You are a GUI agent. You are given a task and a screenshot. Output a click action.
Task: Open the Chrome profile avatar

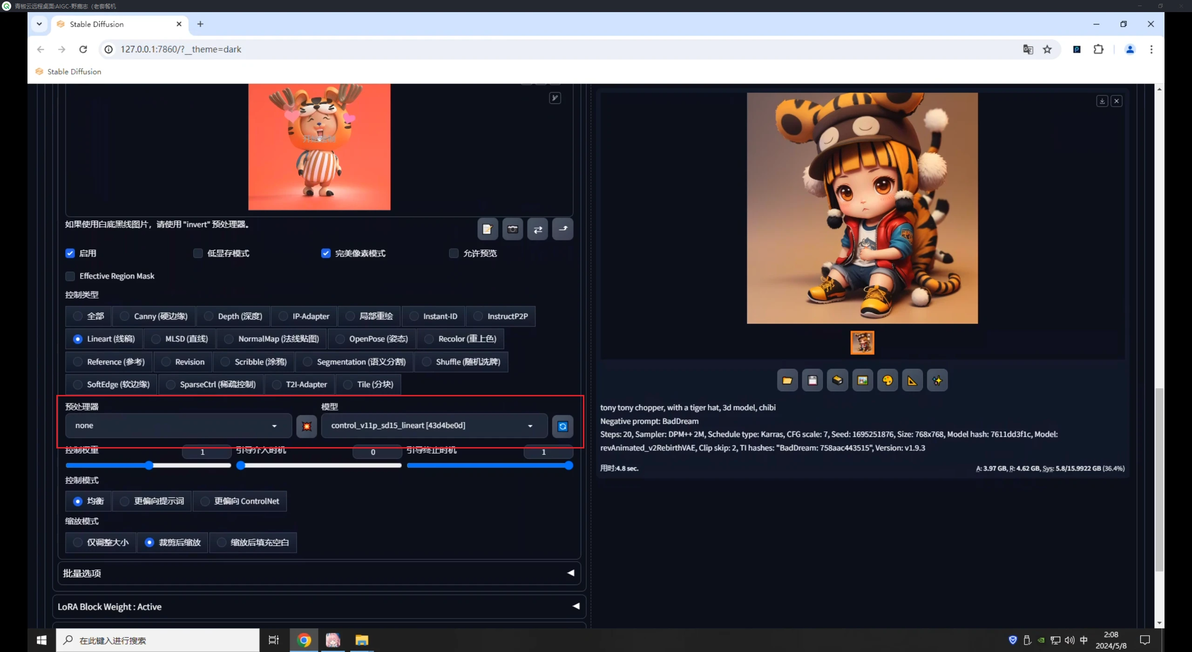pyautogui.click(x=1130, y=49)
